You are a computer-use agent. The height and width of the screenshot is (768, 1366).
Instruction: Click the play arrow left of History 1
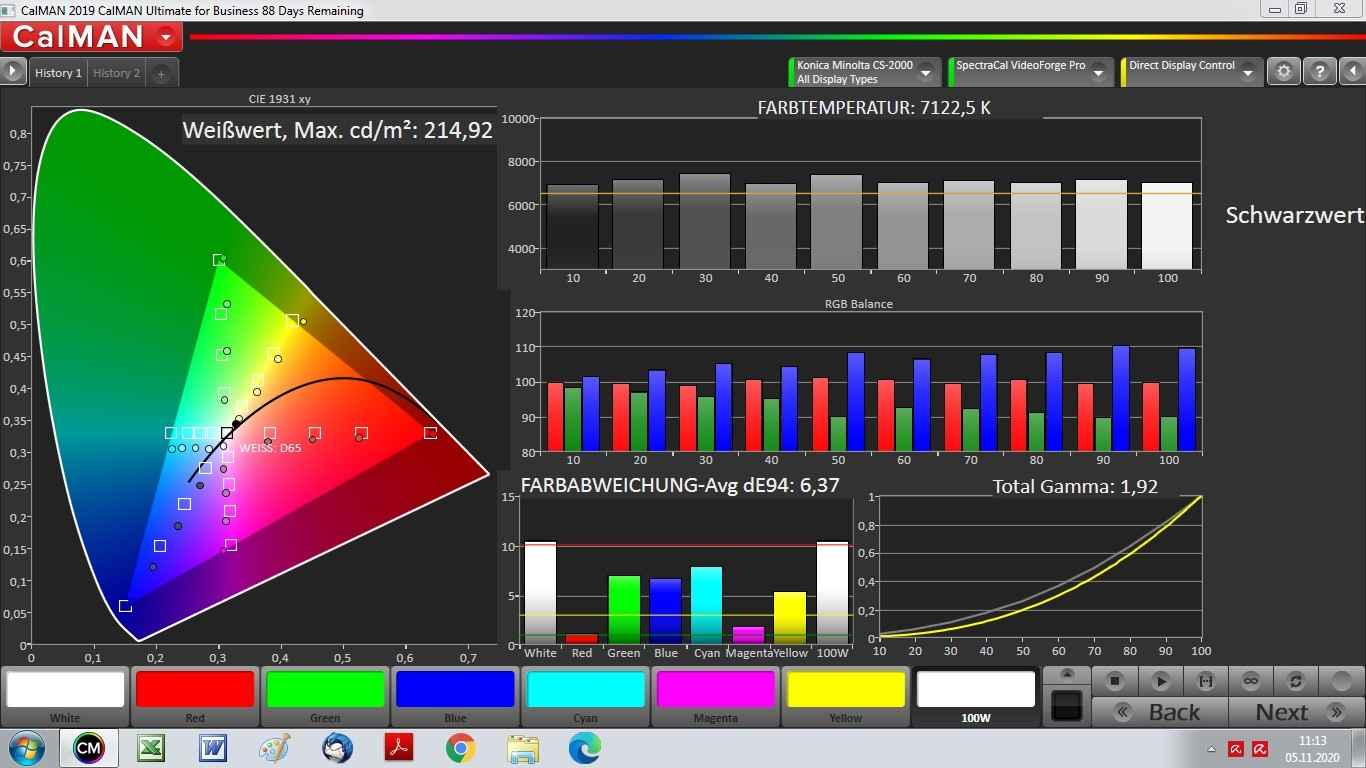pos(12,72)
